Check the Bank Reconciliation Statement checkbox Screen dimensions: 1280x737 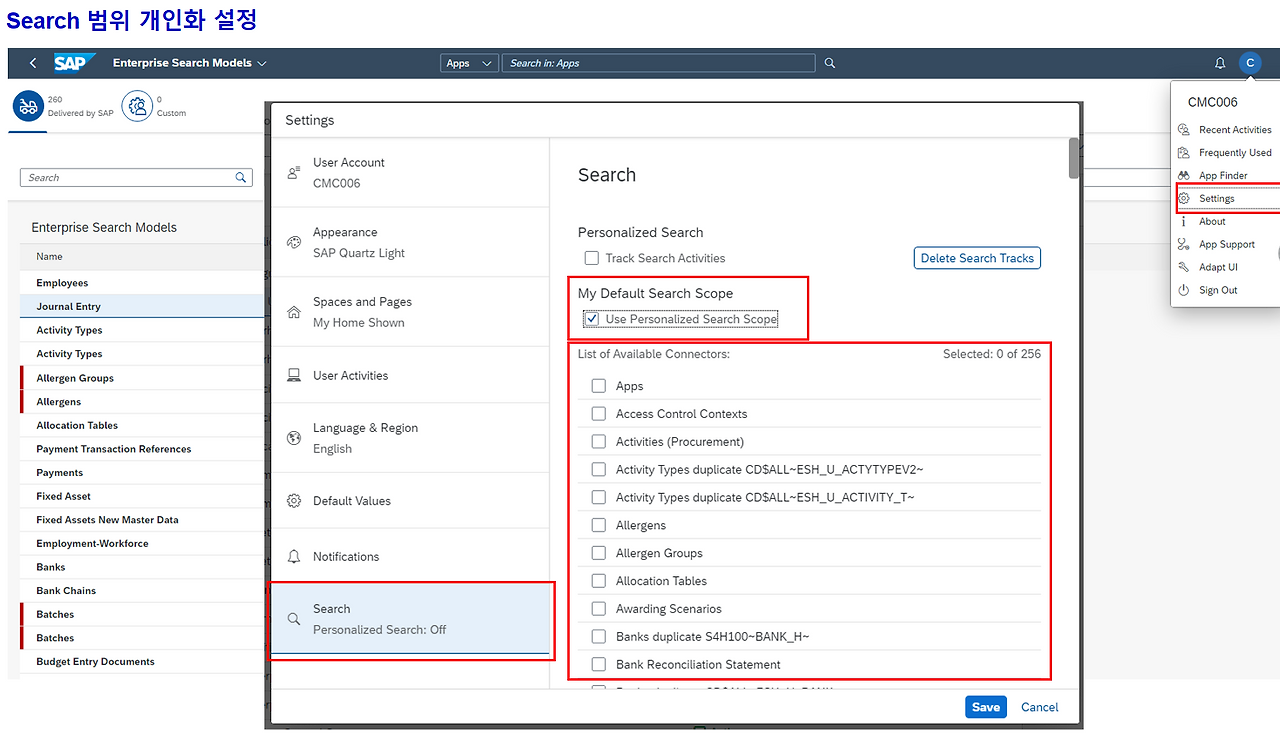[599, 665]
